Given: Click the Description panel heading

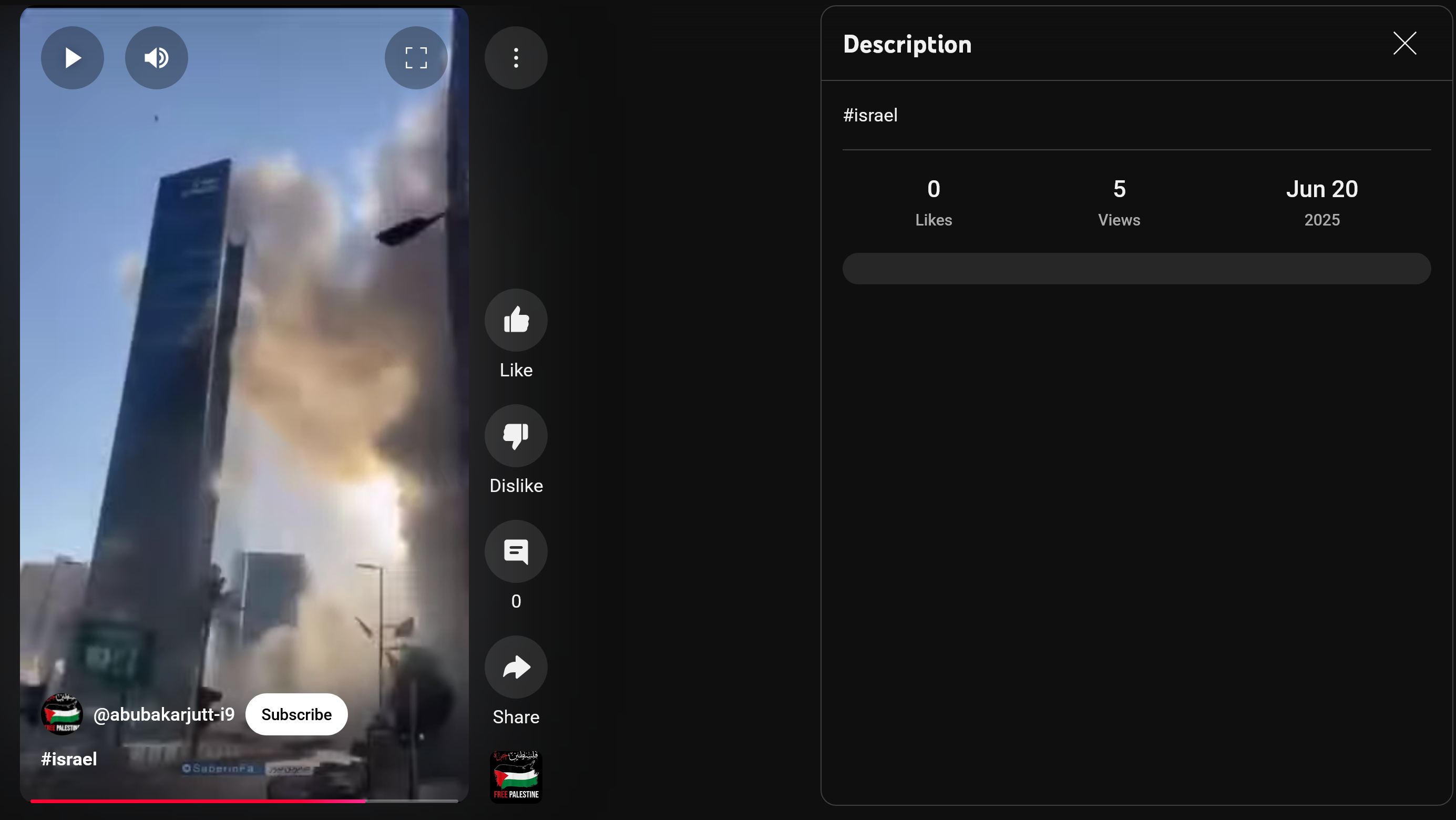Looking at the screenshot, I should pyautogui.click(x=908, y=44).
